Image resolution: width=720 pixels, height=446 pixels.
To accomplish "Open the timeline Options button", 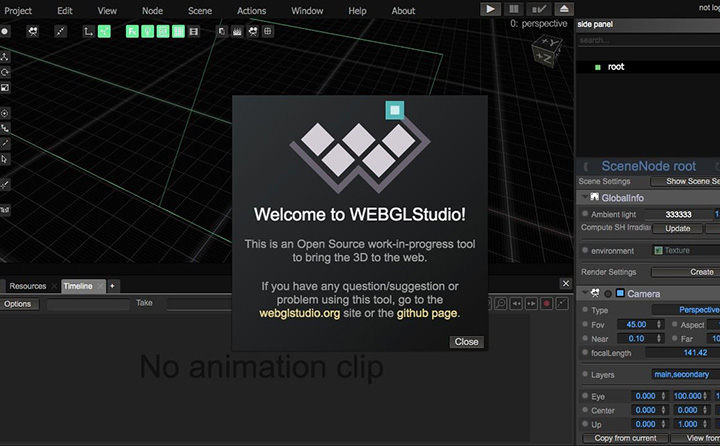I will (17, 304).
